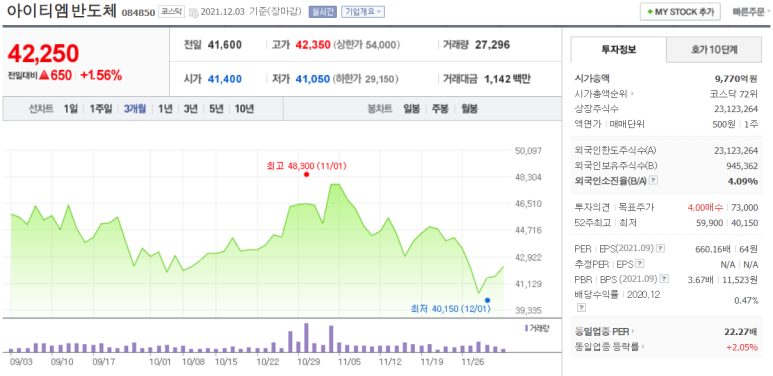Click the 아이티엠반도체 stock name
Image resolution: width=773 pixels, height=376 pixels.
point(62,11)
